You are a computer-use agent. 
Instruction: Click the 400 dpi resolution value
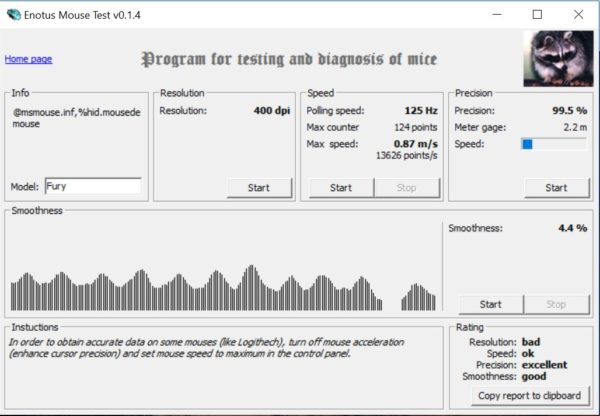point(269,110)
